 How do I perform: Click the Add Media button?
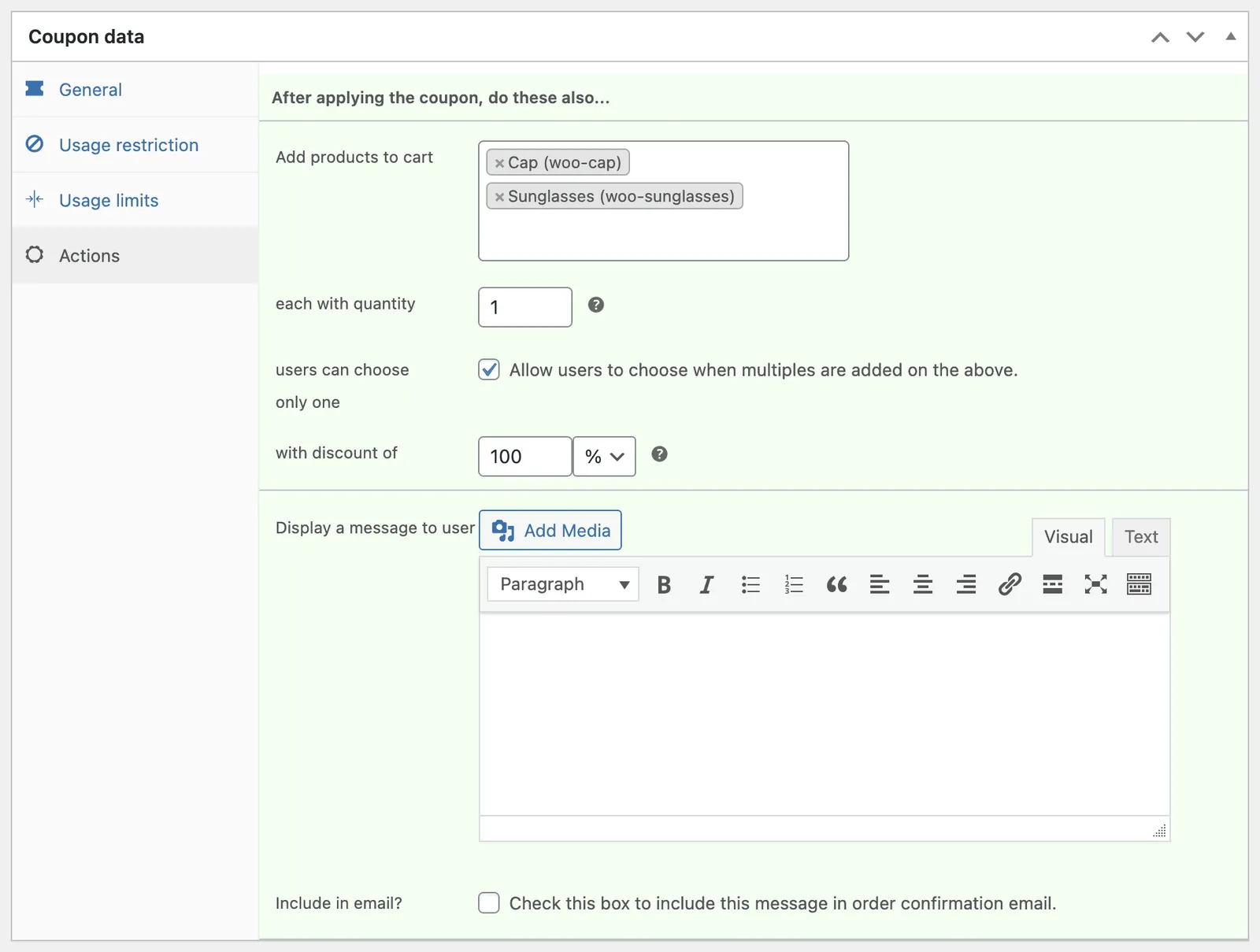[550, 530]
